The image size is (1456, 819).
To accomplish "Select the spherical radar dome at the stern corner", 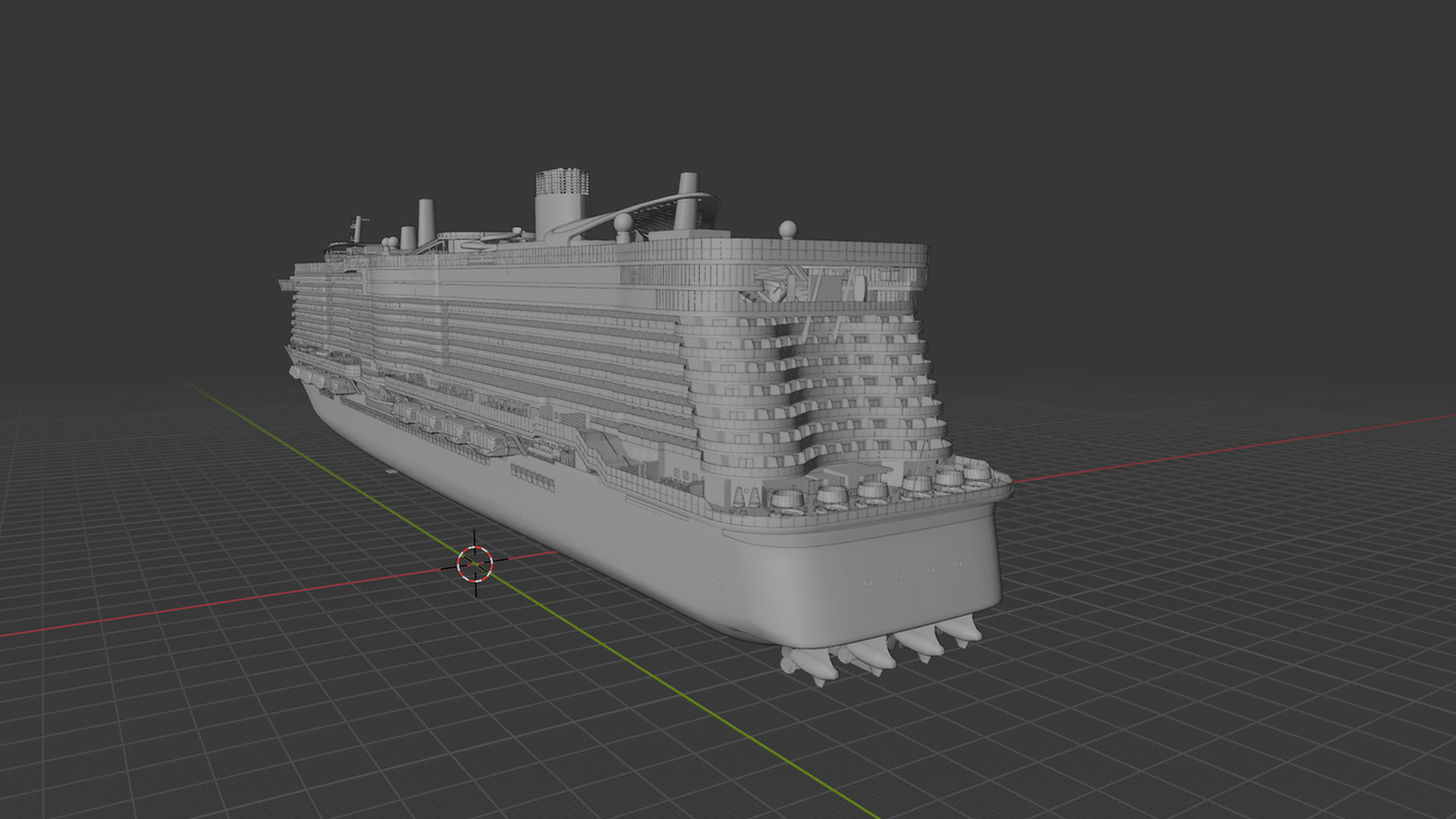I will pos(789,228).
